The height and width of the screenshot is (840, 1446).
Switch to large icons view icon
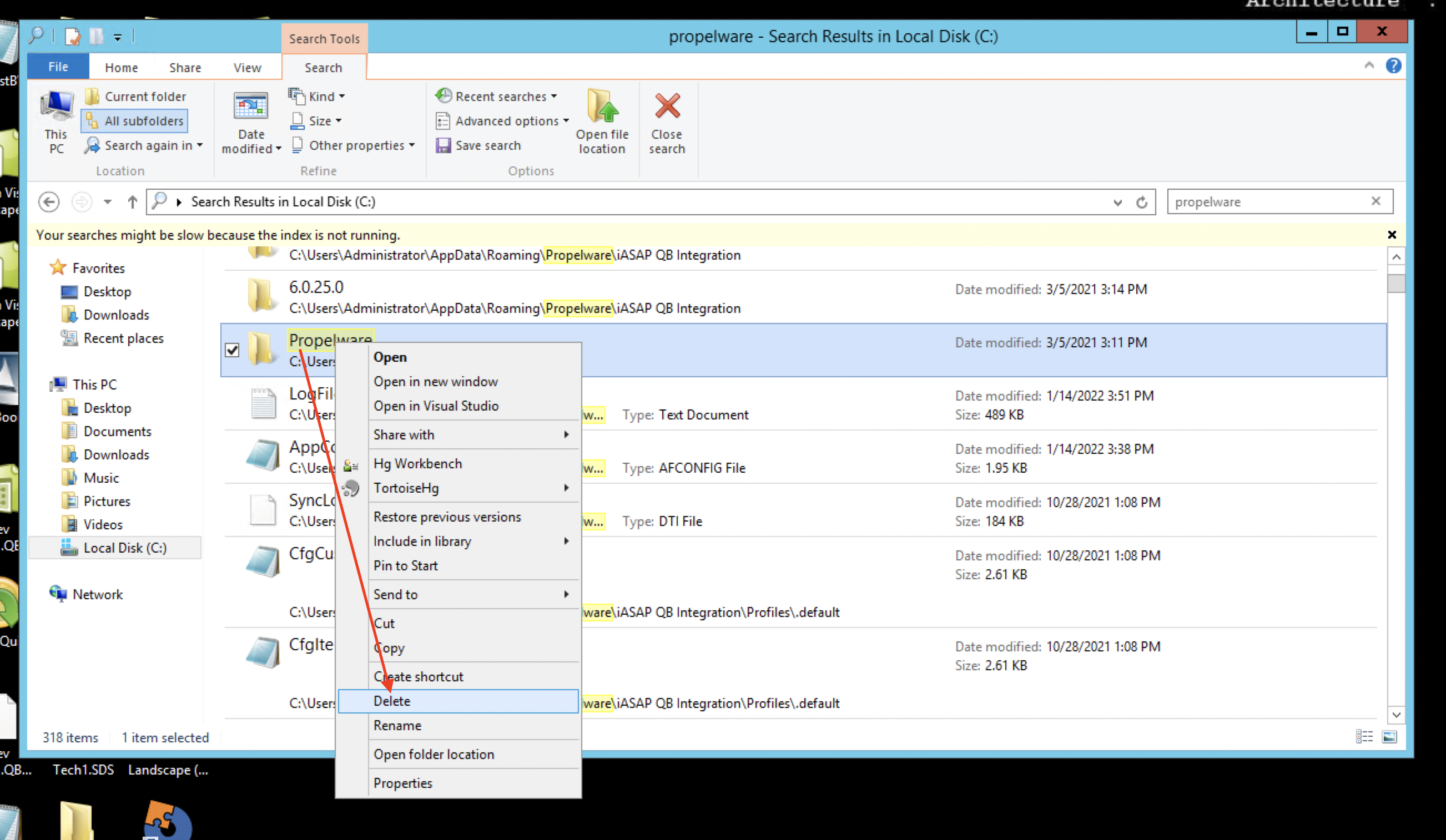pyautogui.click(x=1389, y=737)
